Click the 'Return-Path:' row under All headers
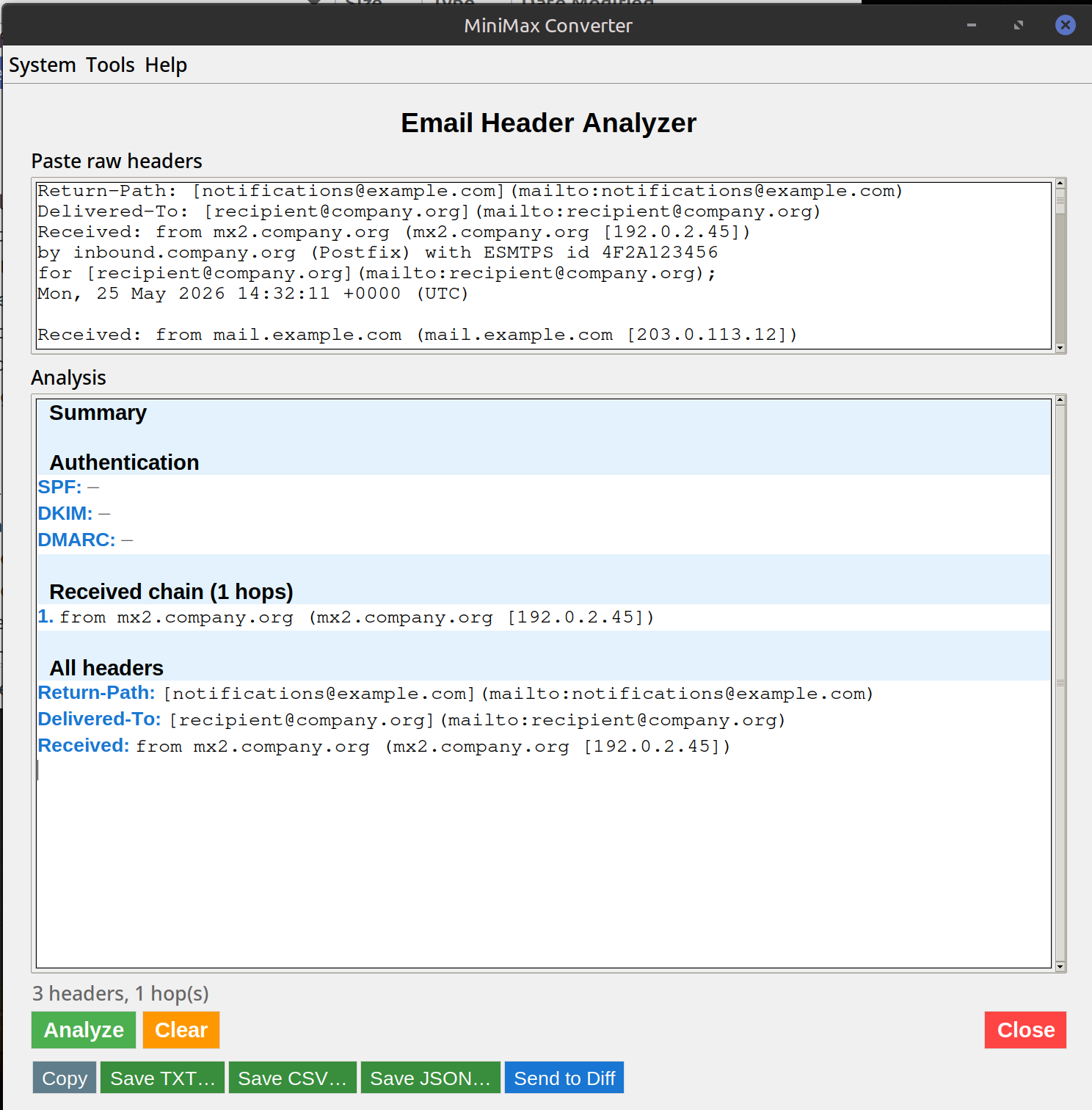 [455, 693]
